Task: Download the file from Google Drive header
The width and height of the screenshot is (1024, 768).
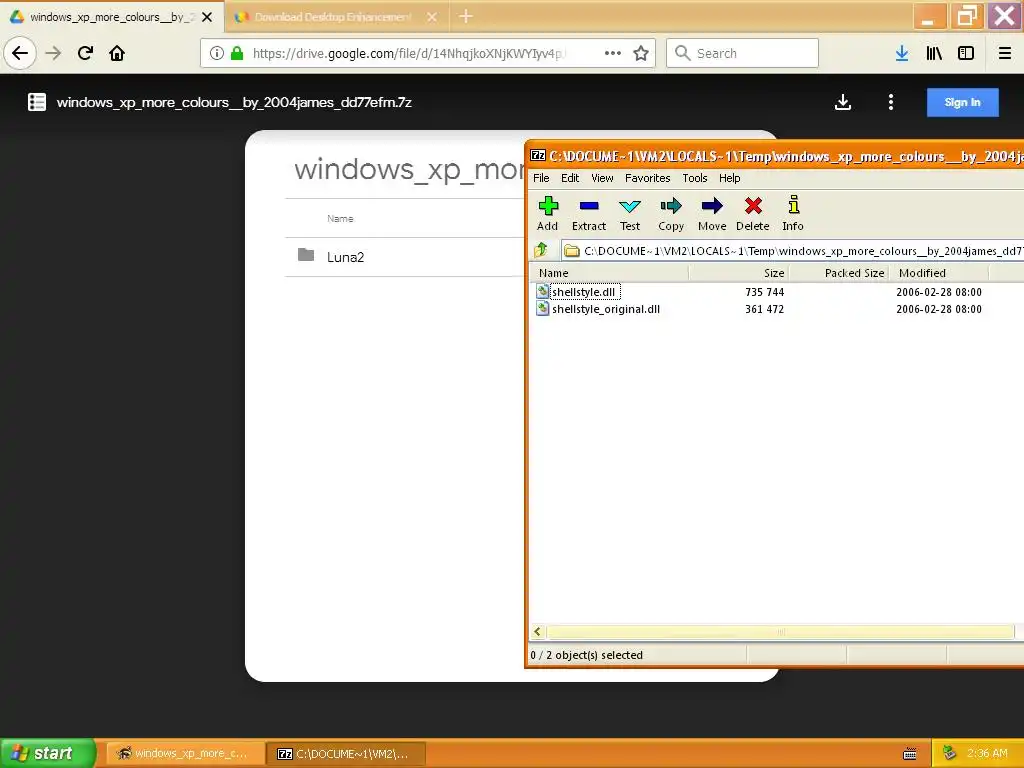Action: (x=843, y=102)
